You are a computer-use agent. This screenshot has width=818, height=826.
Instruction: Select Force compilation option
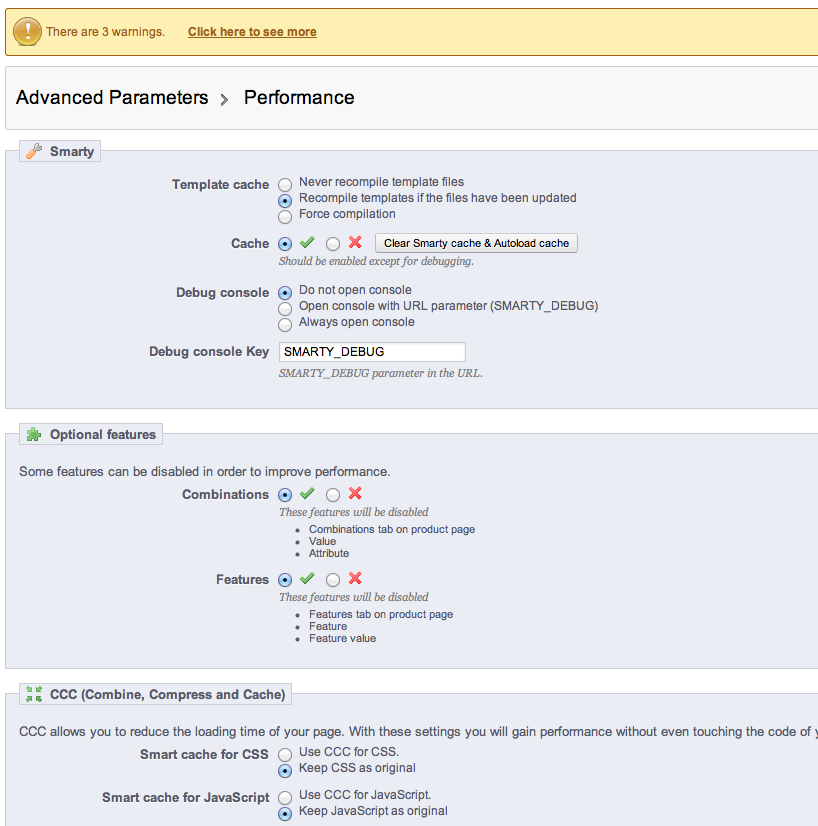(285, 217)
